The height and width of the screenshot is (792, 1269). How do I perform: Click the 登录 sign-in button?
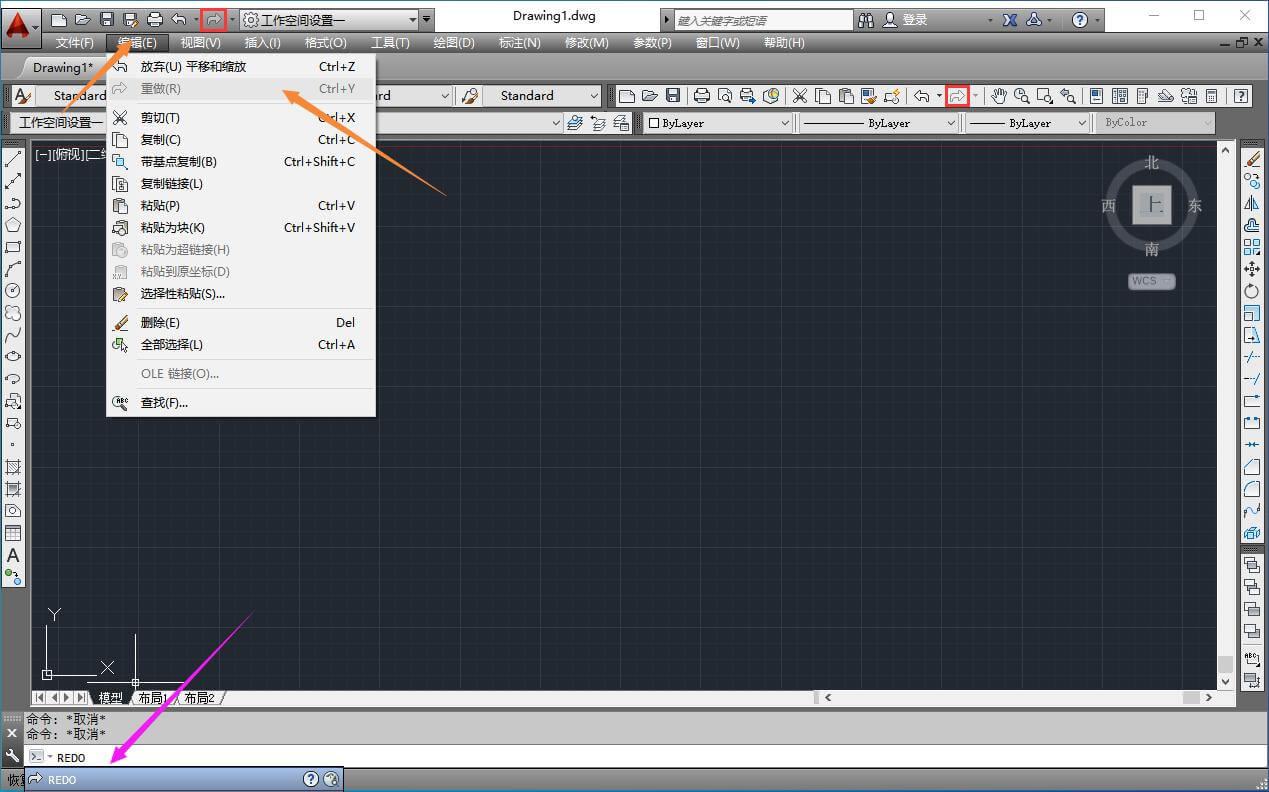click(914, 20)
